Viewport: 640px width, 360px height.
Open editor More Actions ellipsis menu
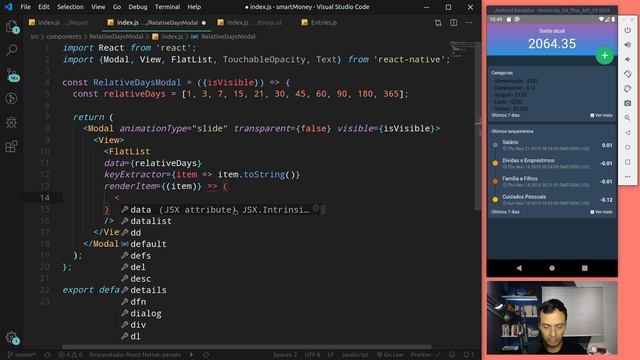pyautogui.click(x=469, y=23)
